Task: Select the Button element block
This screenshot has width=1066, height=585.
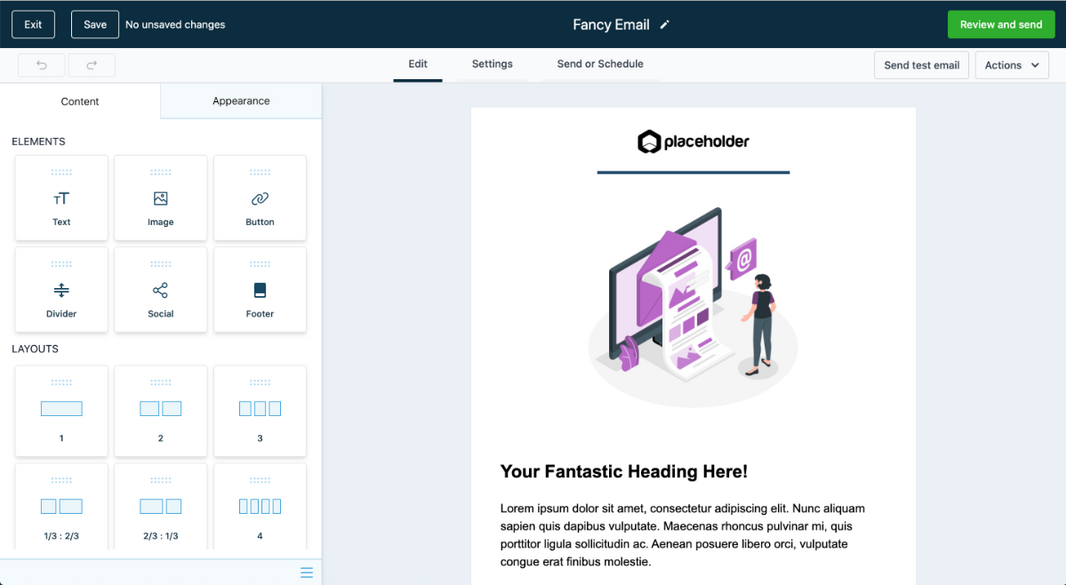Action: point(260,198)
